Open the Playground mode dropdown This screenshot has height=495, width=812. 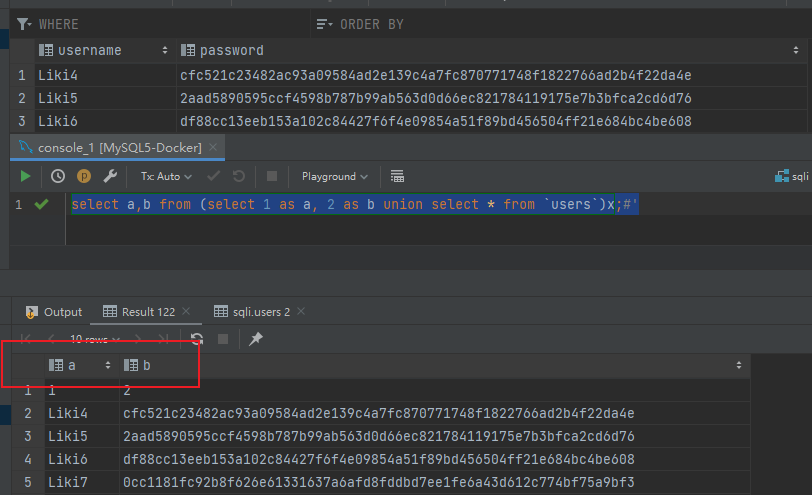334,176
